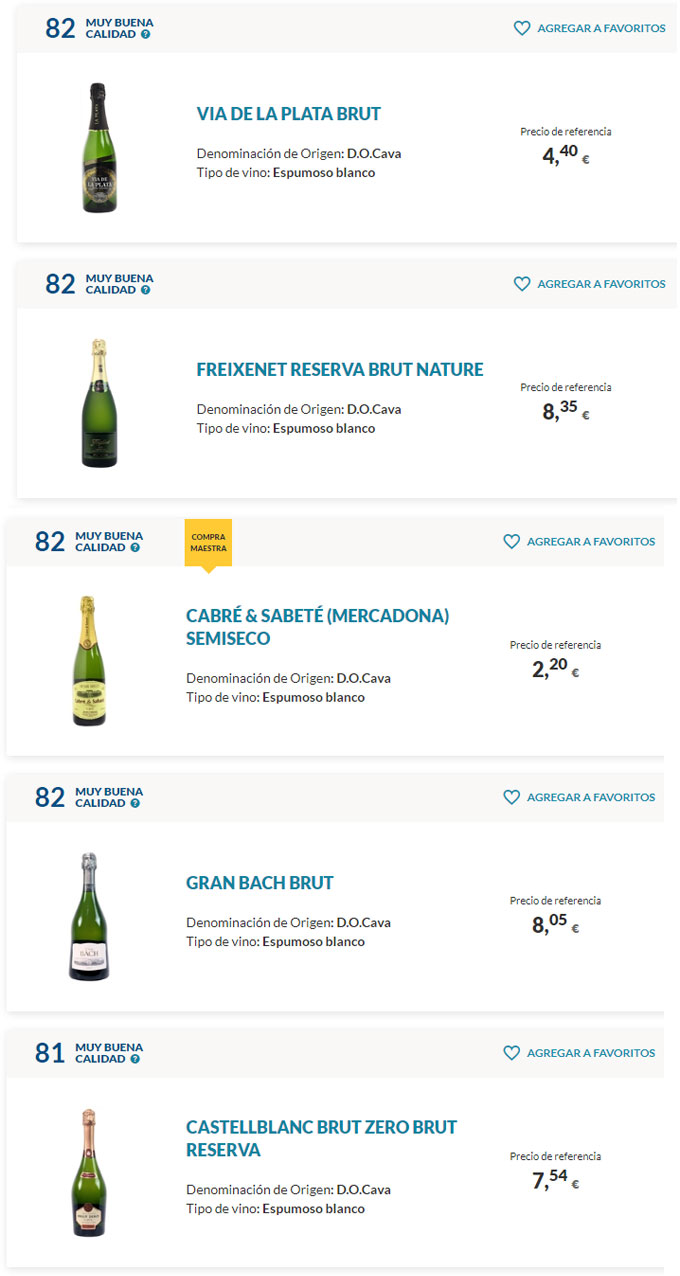
Task: Open Cabré & Sabeté (Mercadona) Semiseco link
Action: pos(317,627)
